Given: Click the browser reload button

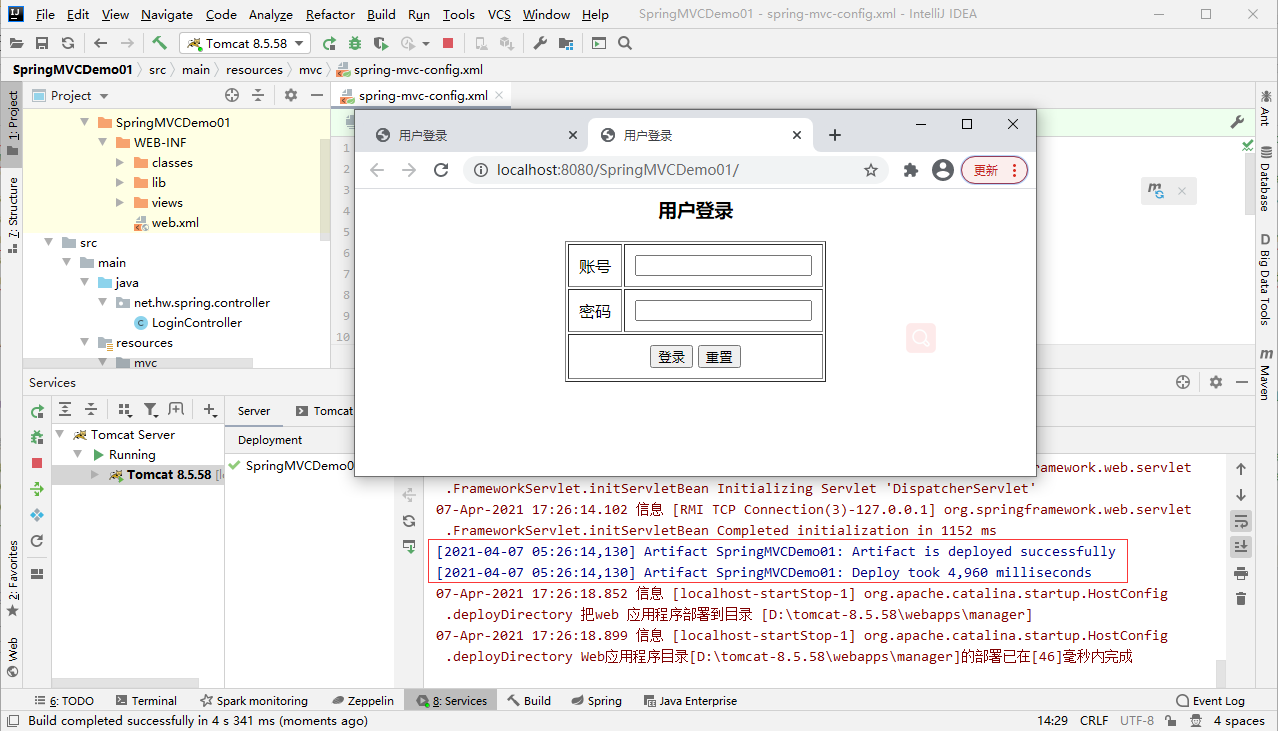Looking at the screenshot, I should click(441, 170).
